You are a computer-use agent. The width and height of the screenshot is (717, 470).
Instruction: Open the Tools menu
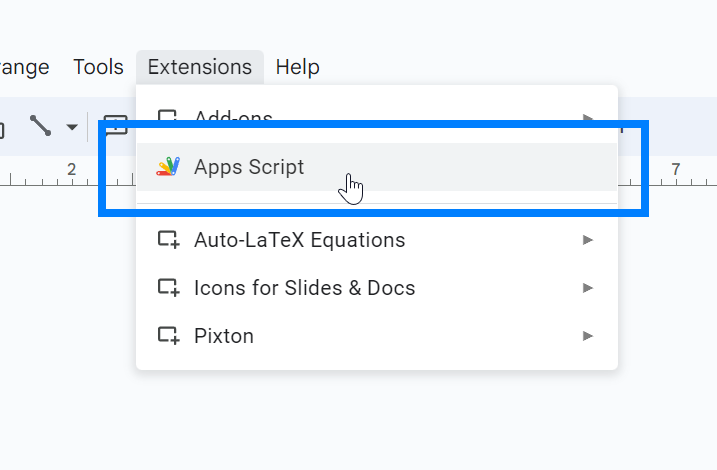coord(98,67)
